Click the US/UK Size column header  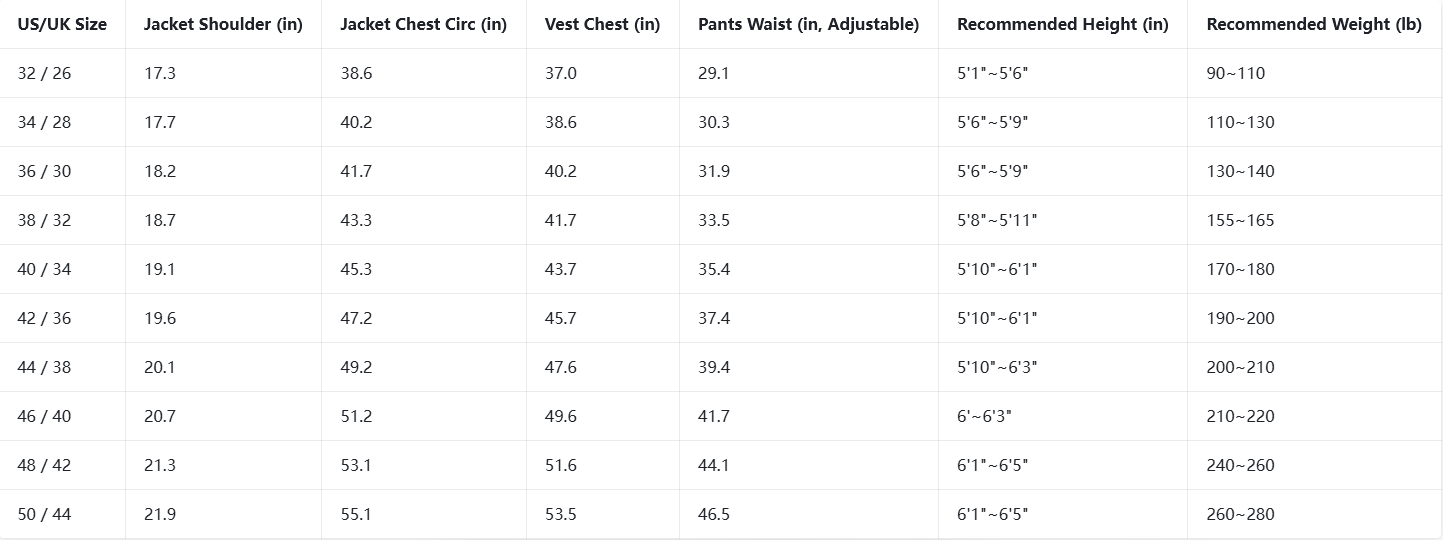click(62, 24)
